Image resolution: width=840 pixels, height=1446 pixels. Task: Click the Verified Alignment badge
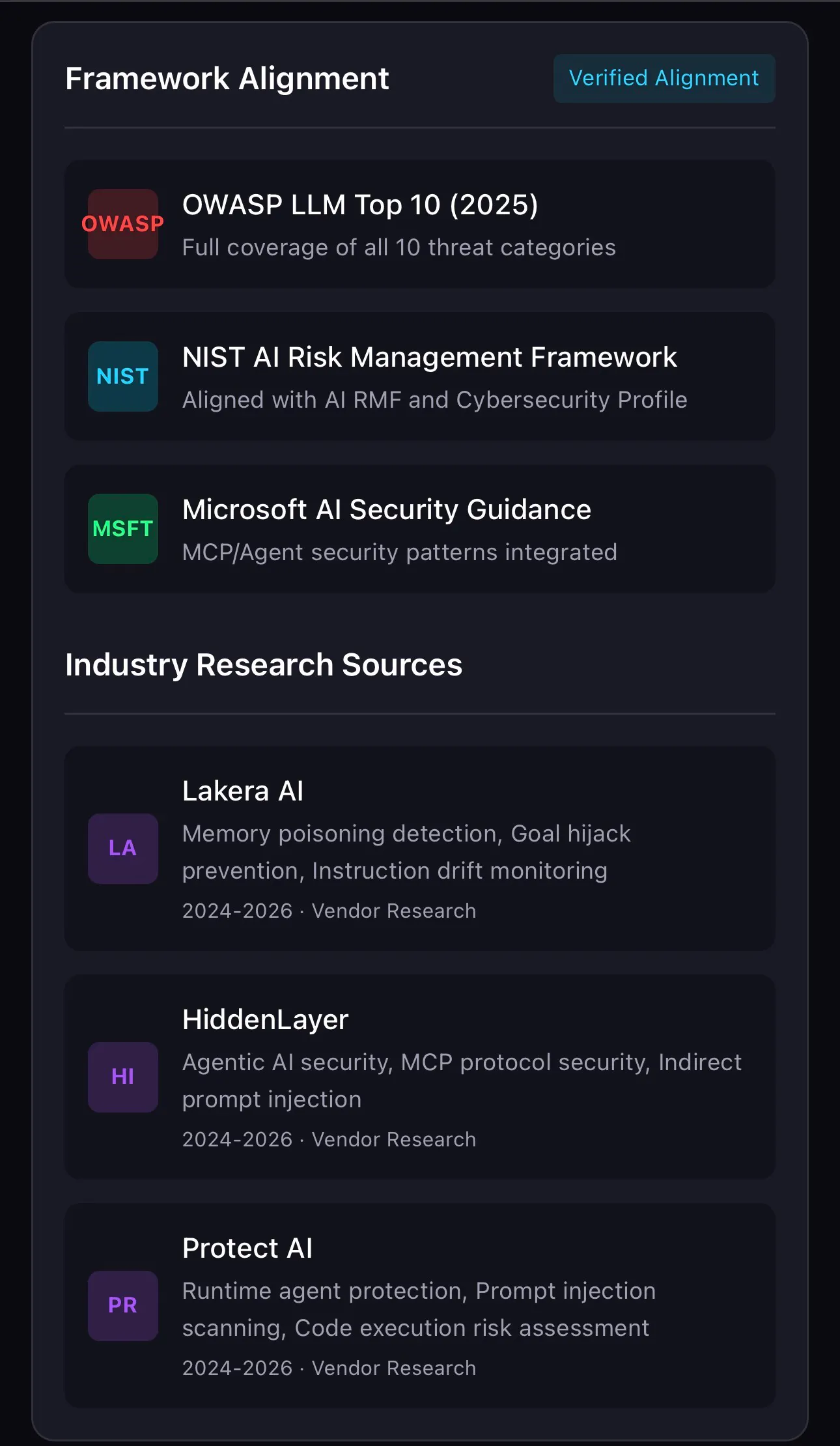pos(664,78)
